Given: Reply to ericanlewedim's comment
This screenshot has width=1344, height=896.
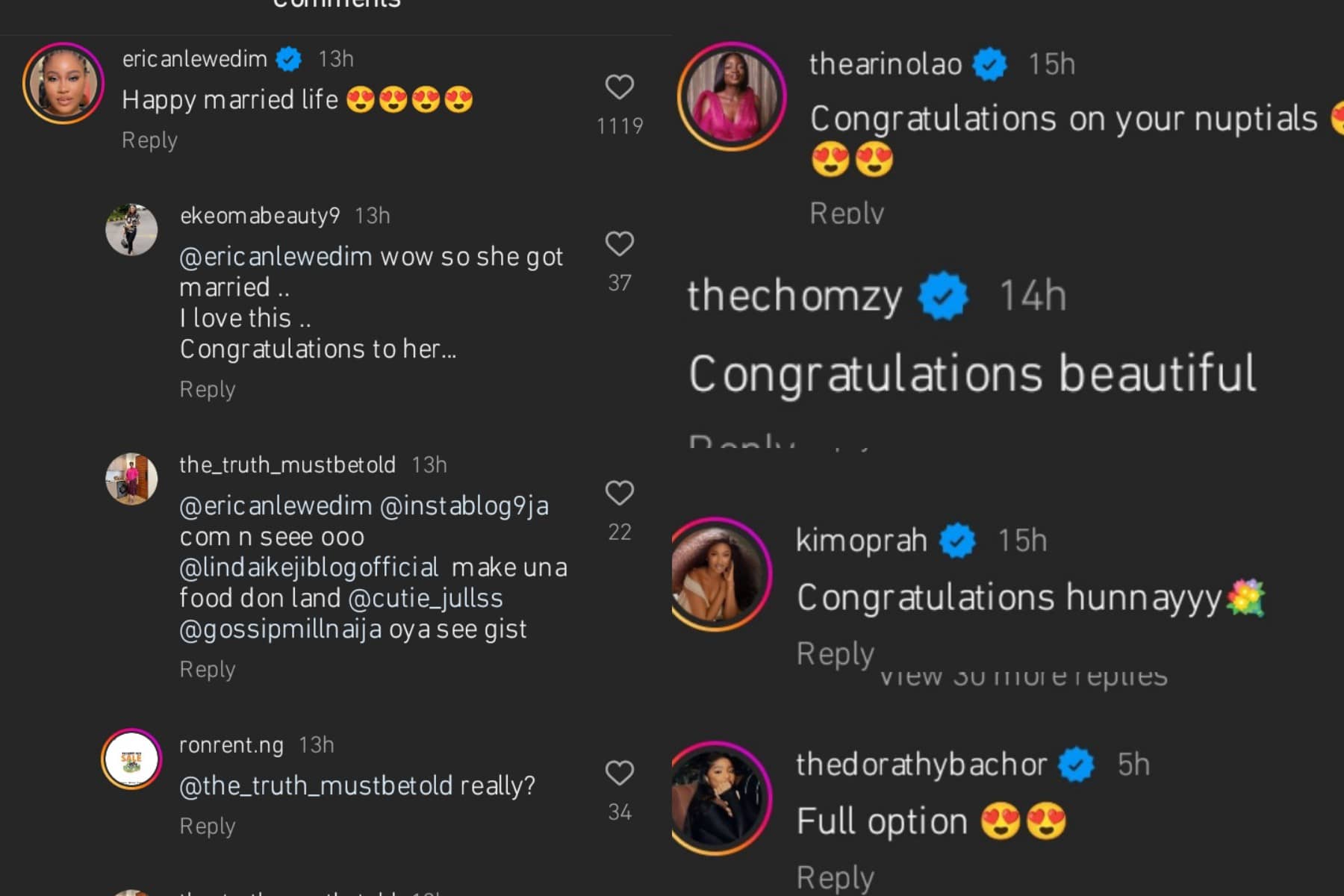Looking at the screenshot, I should pos(149,140).
